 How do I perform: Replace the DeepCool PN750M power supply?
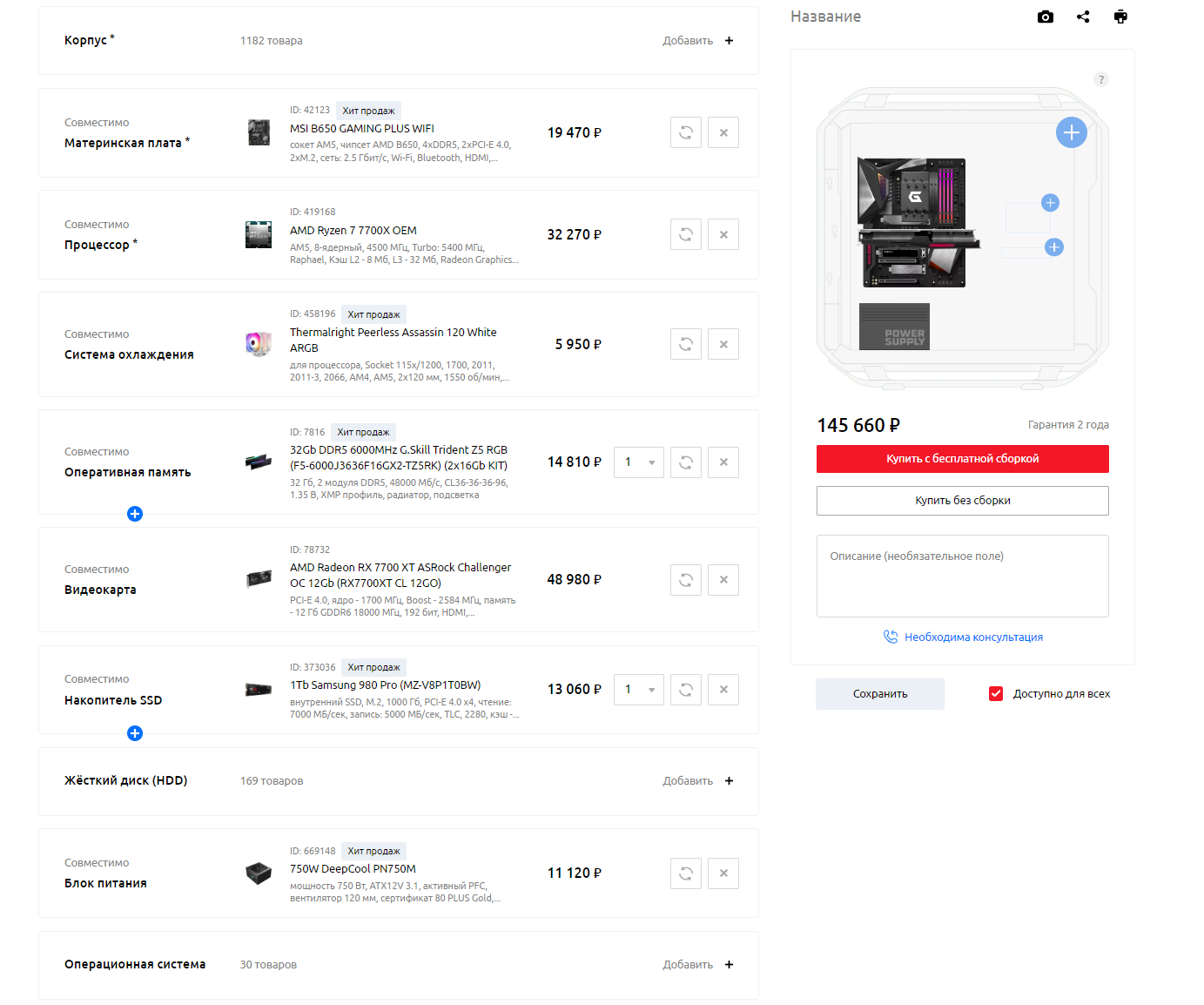point(686,873)
